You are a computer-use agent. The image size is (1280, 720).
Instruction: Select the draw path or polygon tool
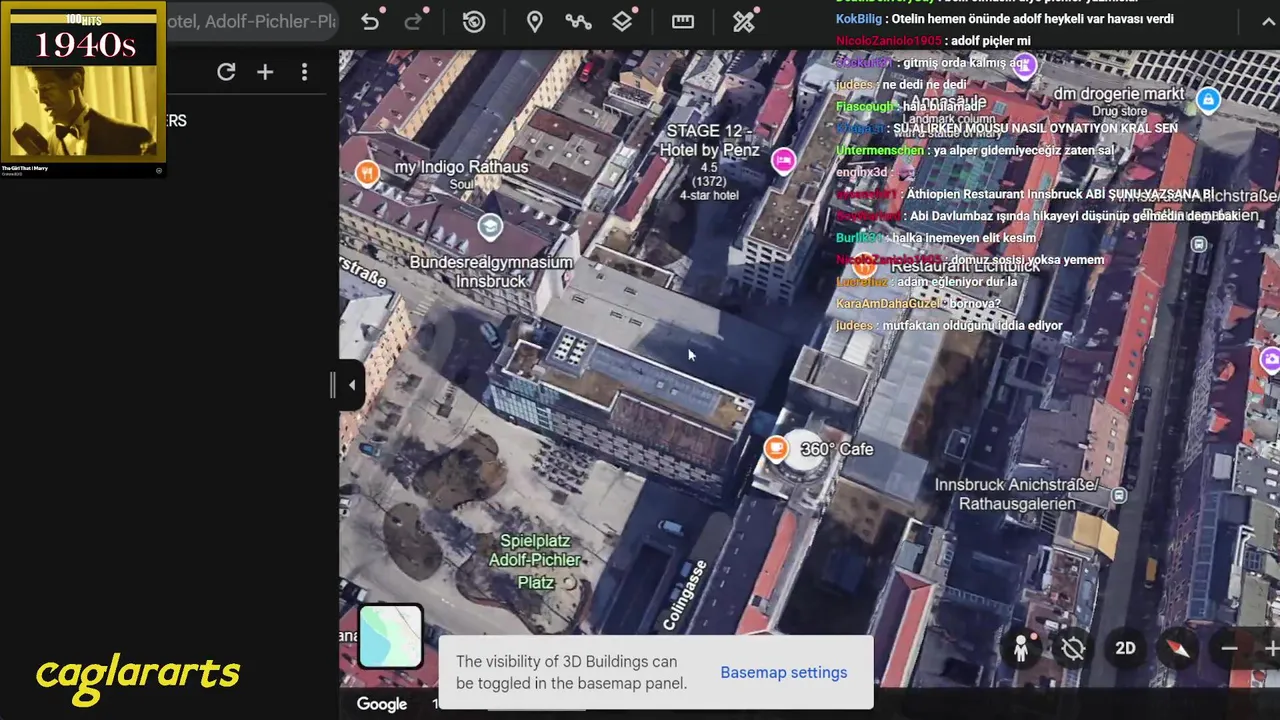(x=578, y=22)
